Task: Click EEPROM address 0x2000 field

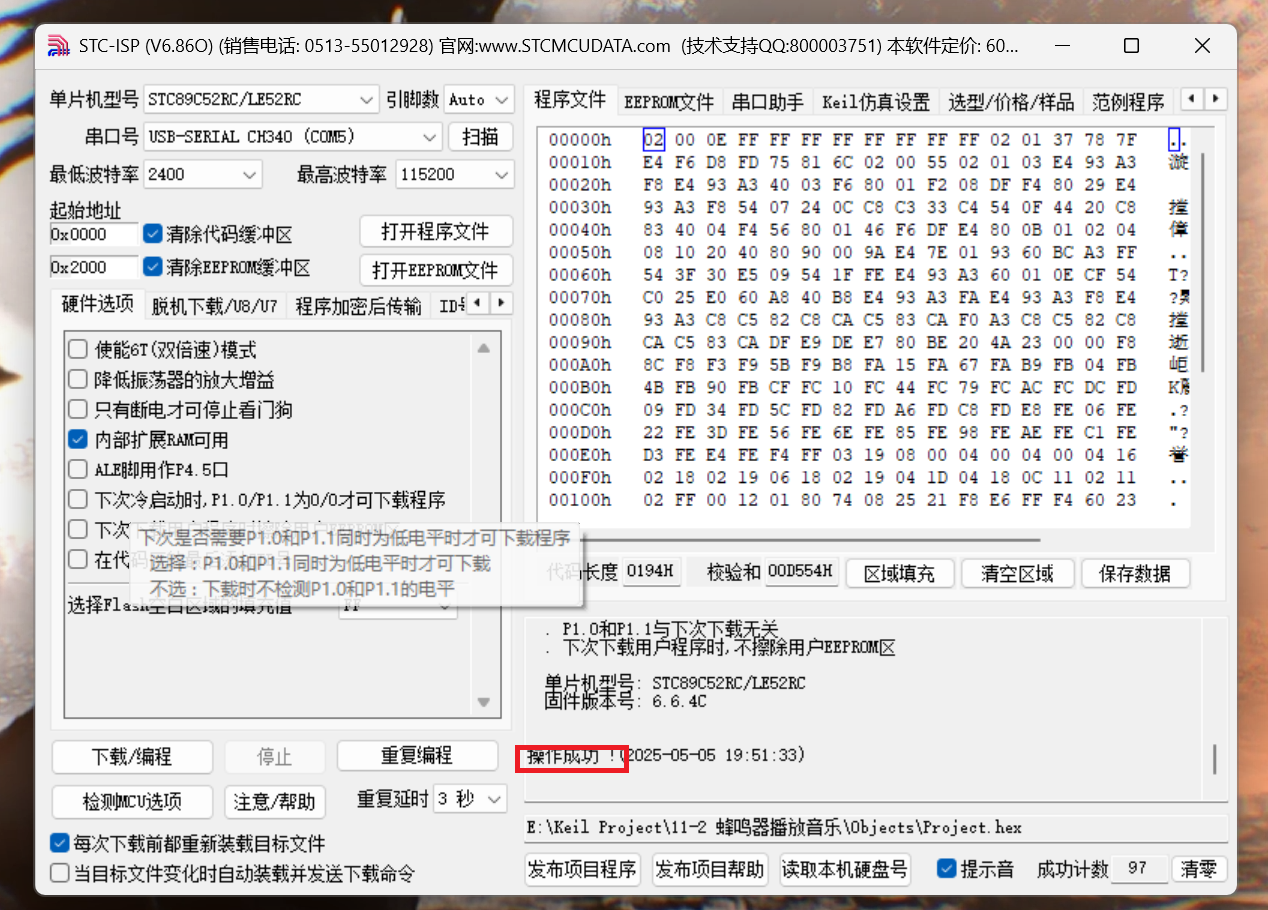Action: 94,267
